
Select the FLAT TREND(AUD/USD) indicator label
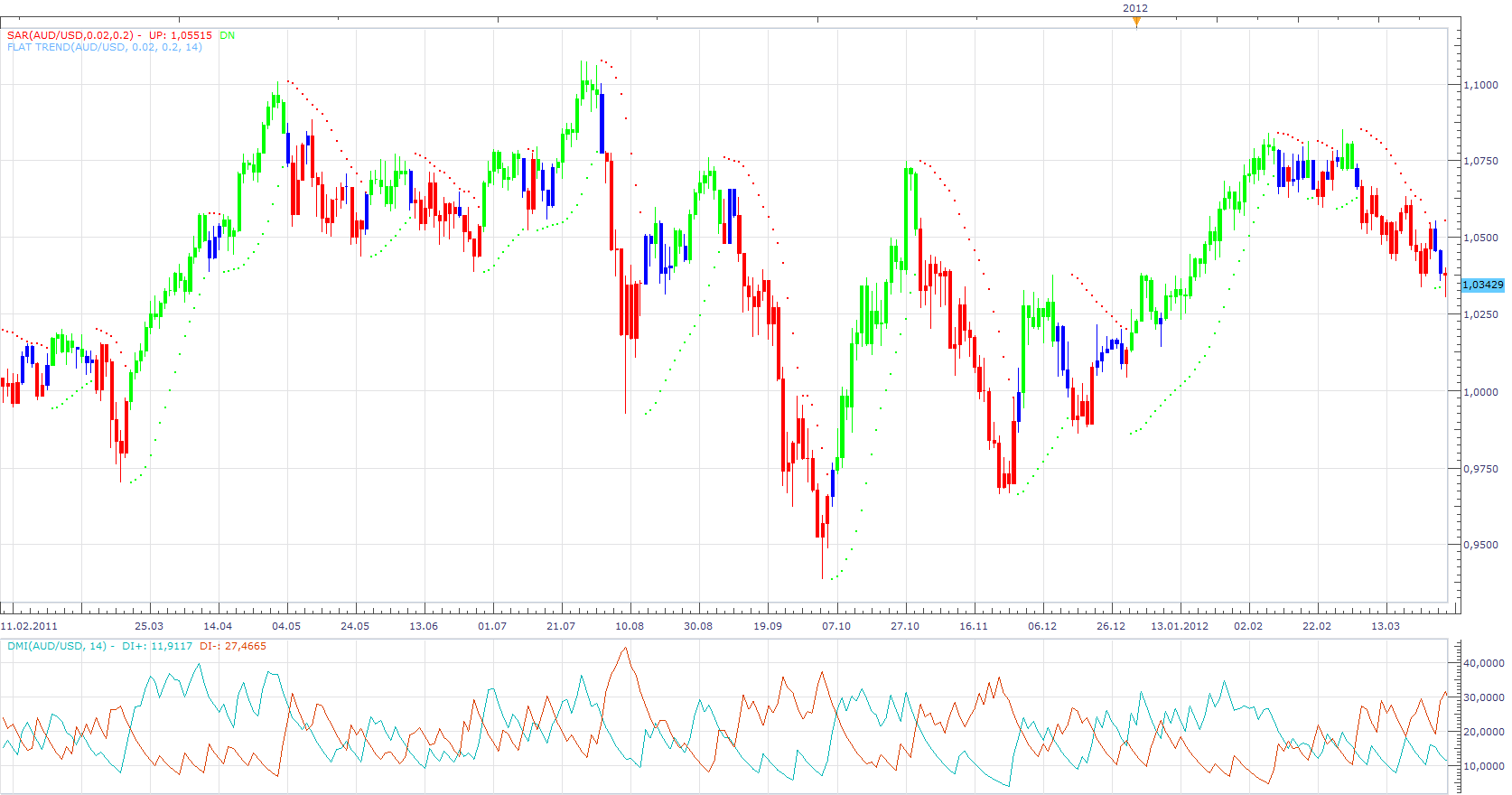point(105,47)
